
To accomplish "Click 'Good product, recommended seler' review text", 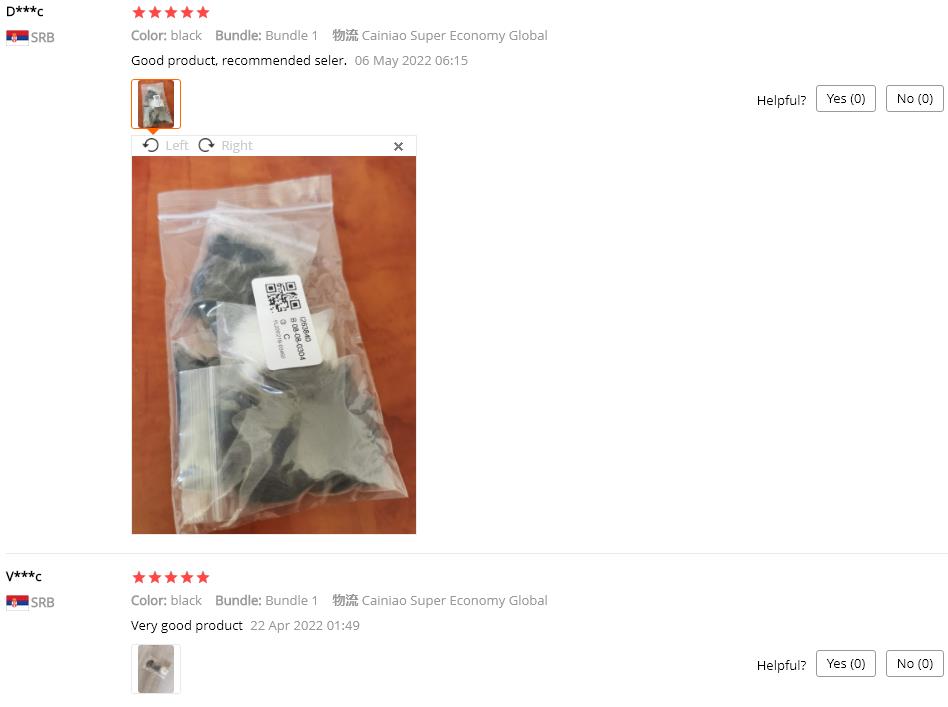I will [x=239, y=60].
